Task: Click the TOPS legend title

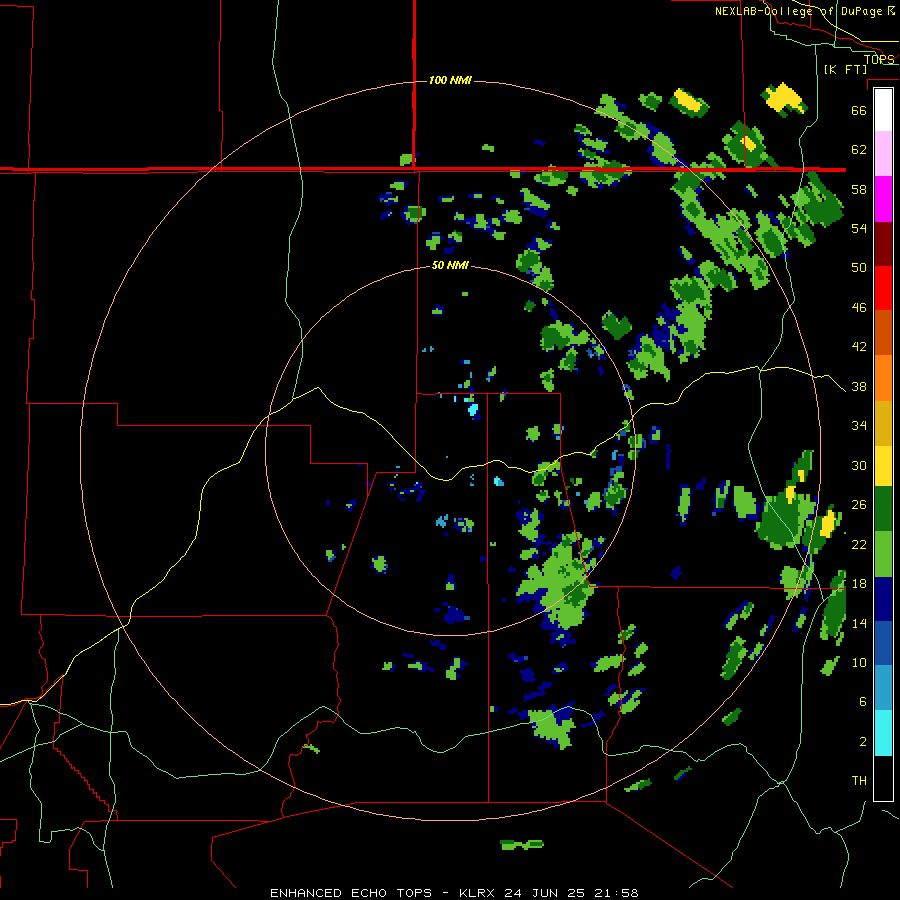Action: point(879,59)
